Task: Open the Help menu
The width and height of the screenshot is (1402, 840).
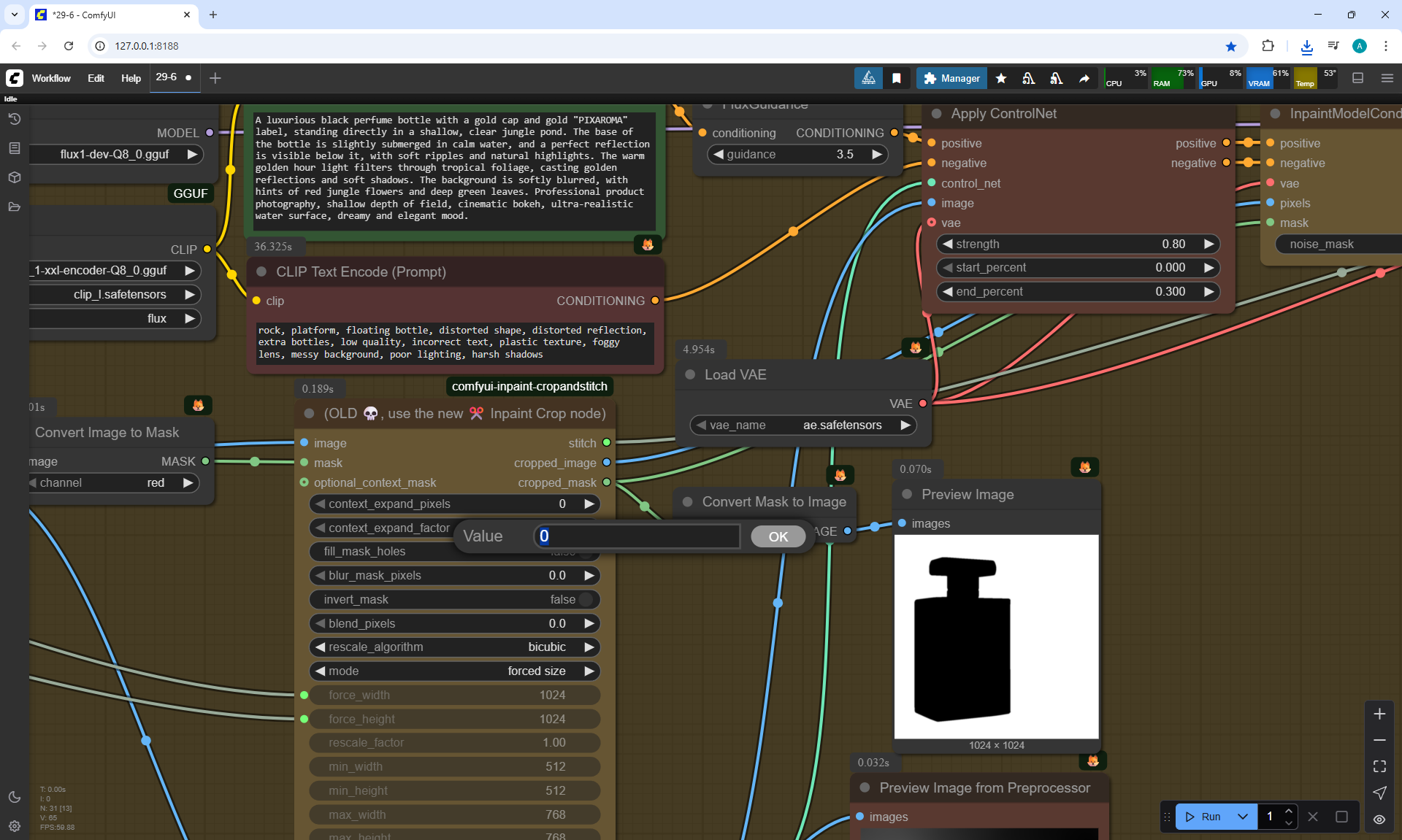Action: pos(131,78)
